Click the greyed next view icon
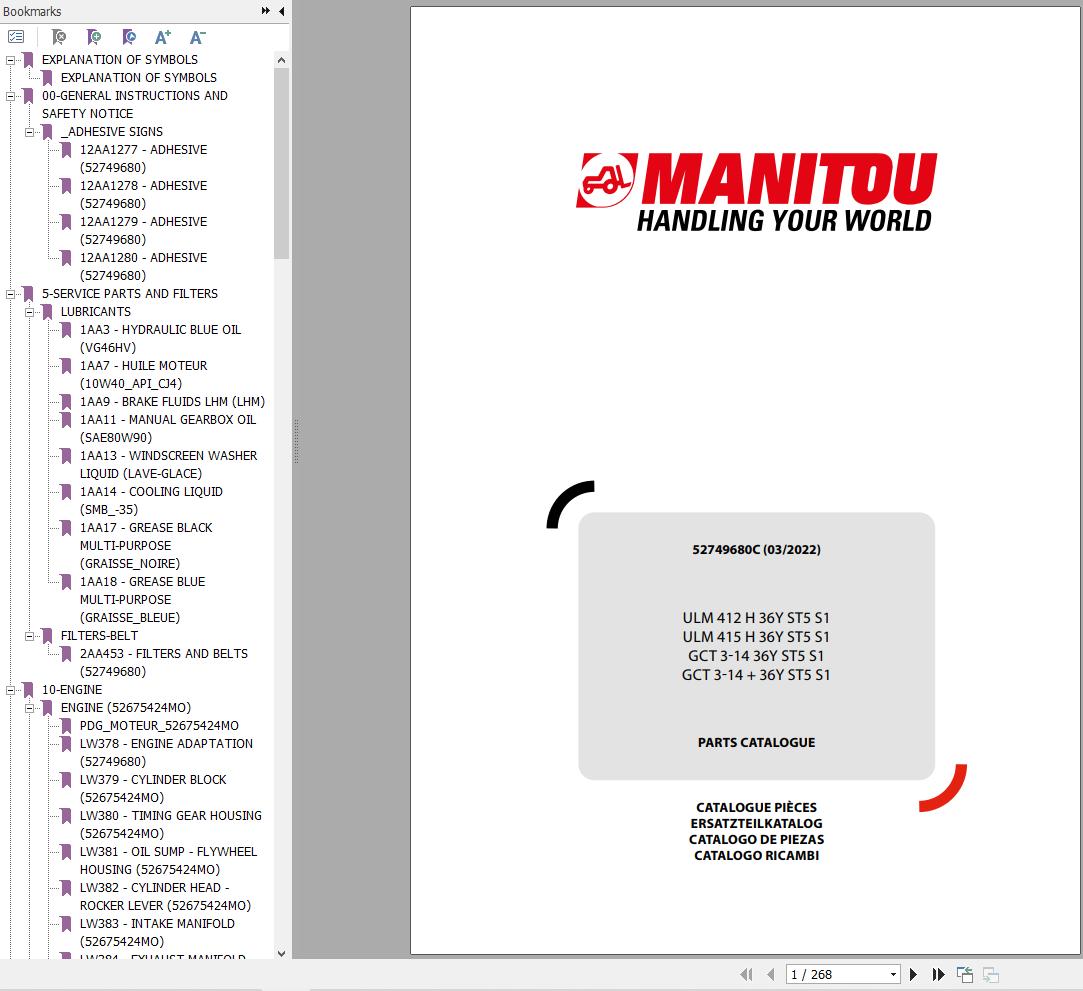This screenshot has height=991, width=1083. pyautogui.click(x=990, y=974)
